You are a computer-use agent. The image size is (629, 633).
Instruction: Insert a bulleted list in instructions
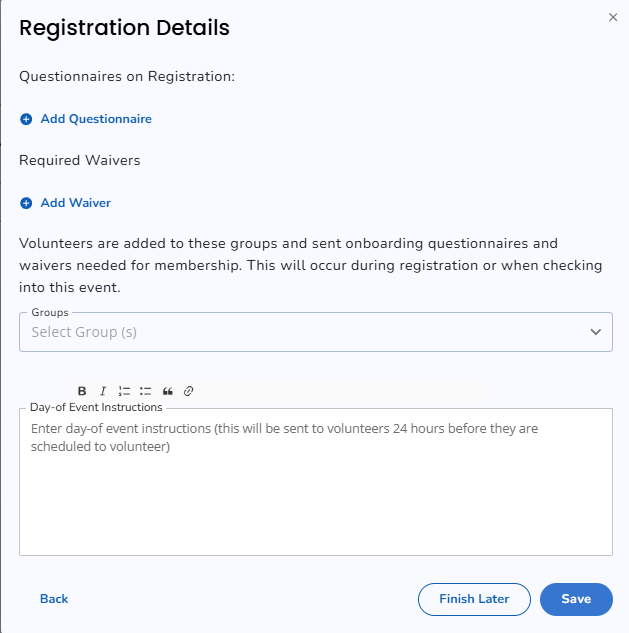[145, 391]
